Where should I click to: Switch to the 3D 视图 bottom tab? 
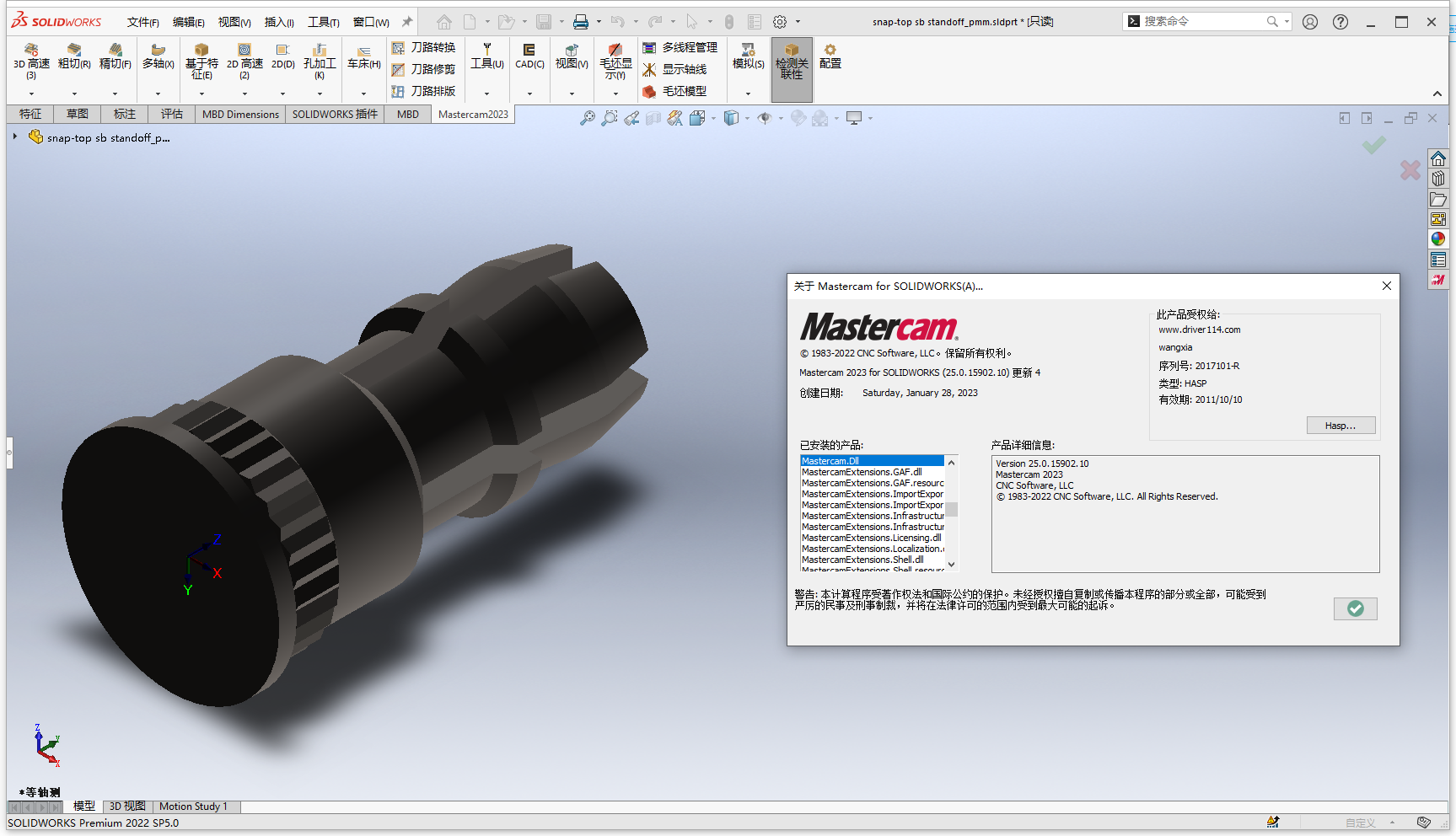(x=127, y=807)
